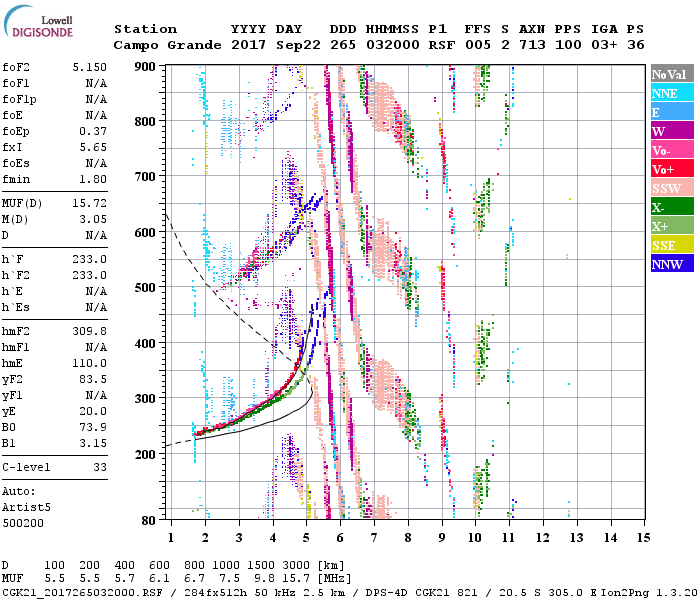Viewport: 700px width, 600px height.
Task: Click the C-level value 33
Action: (100, 467)
